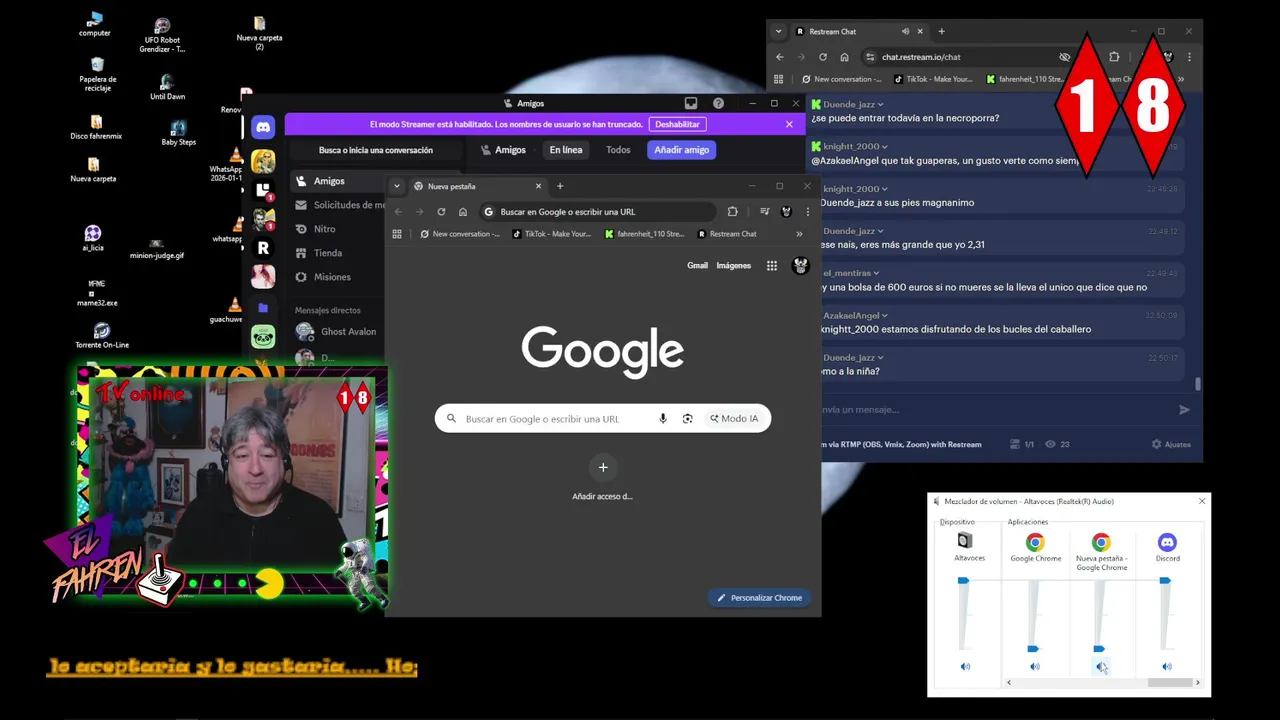Select the Nueva pestaña browser tab
The height and width of the screenshot is (720, 1280).
coord(477,186)
